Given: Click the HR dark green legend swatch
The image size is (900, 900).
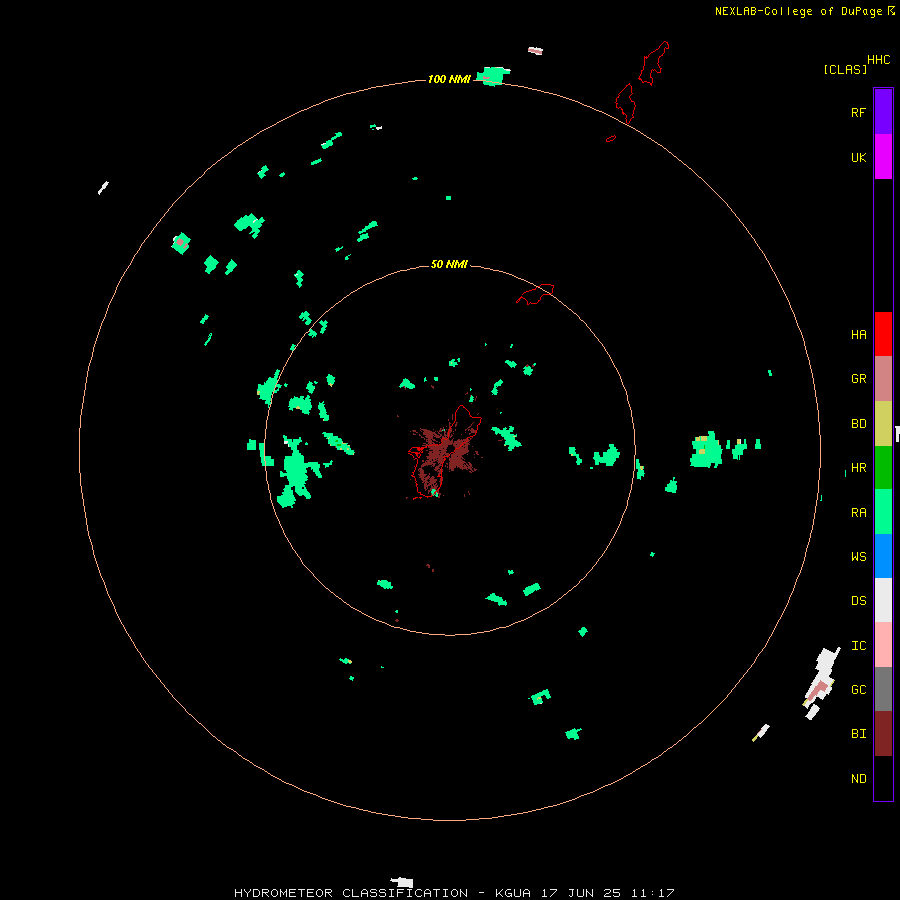Looking at the screenshot, I should click(883, 468).
